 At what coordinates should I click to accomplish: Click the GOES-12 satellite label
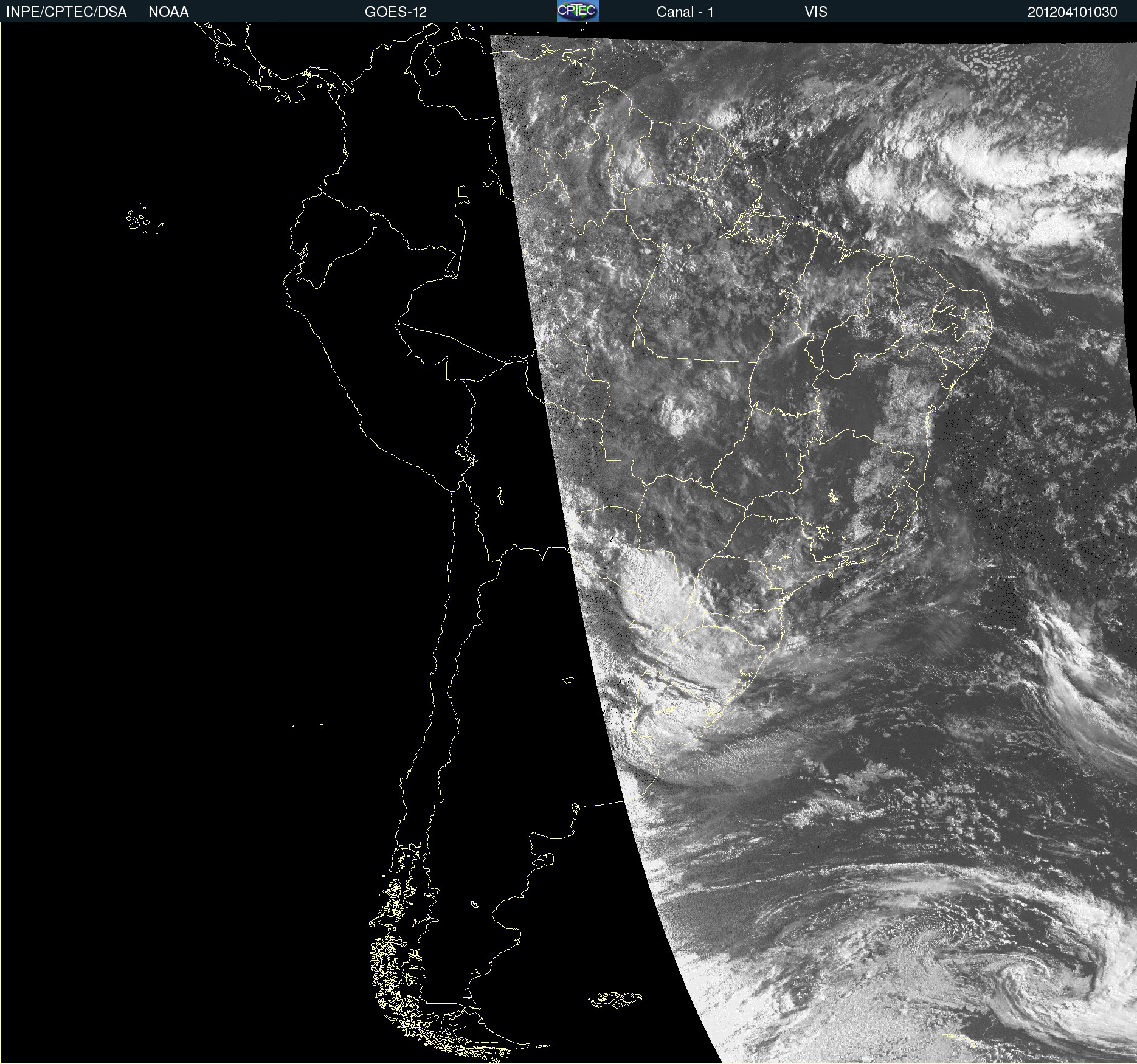[x=396, y=12]
